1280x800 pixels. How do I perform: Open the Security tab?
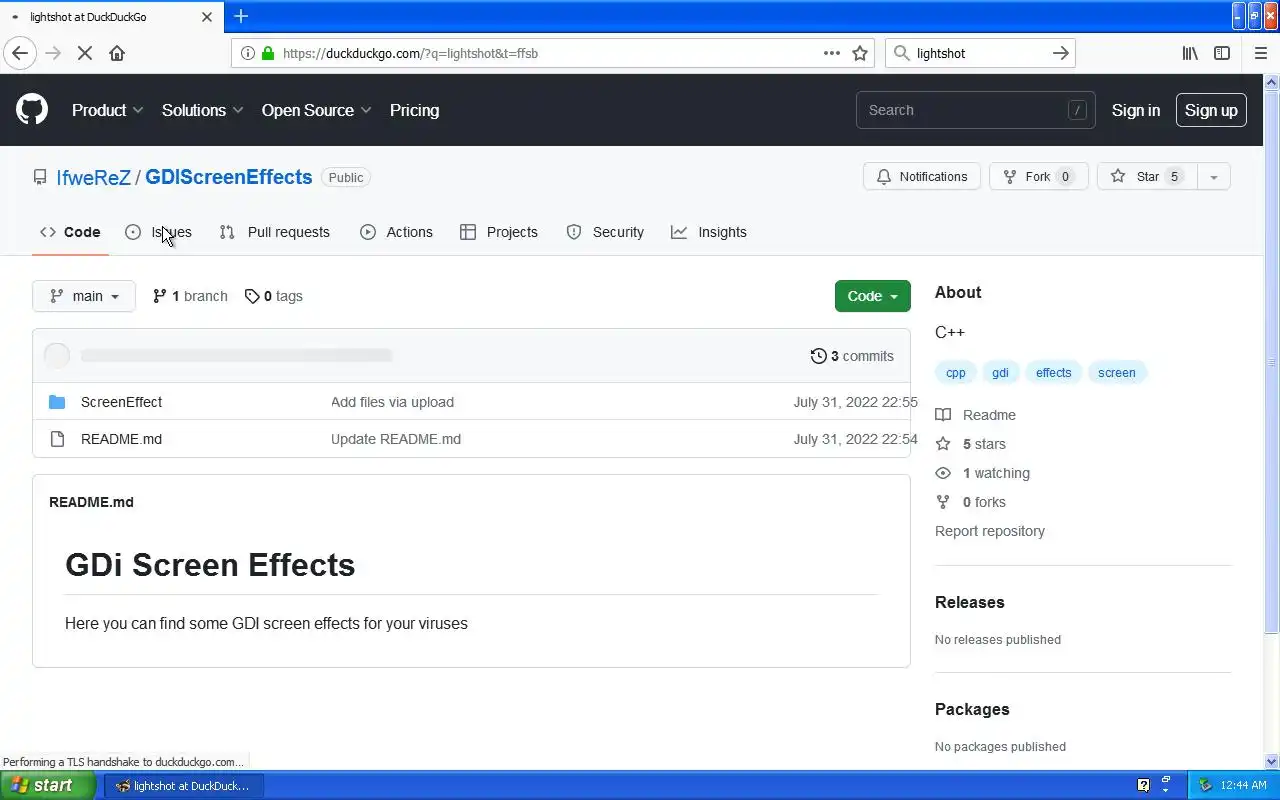pyautogui.click(x=605, y=232)
